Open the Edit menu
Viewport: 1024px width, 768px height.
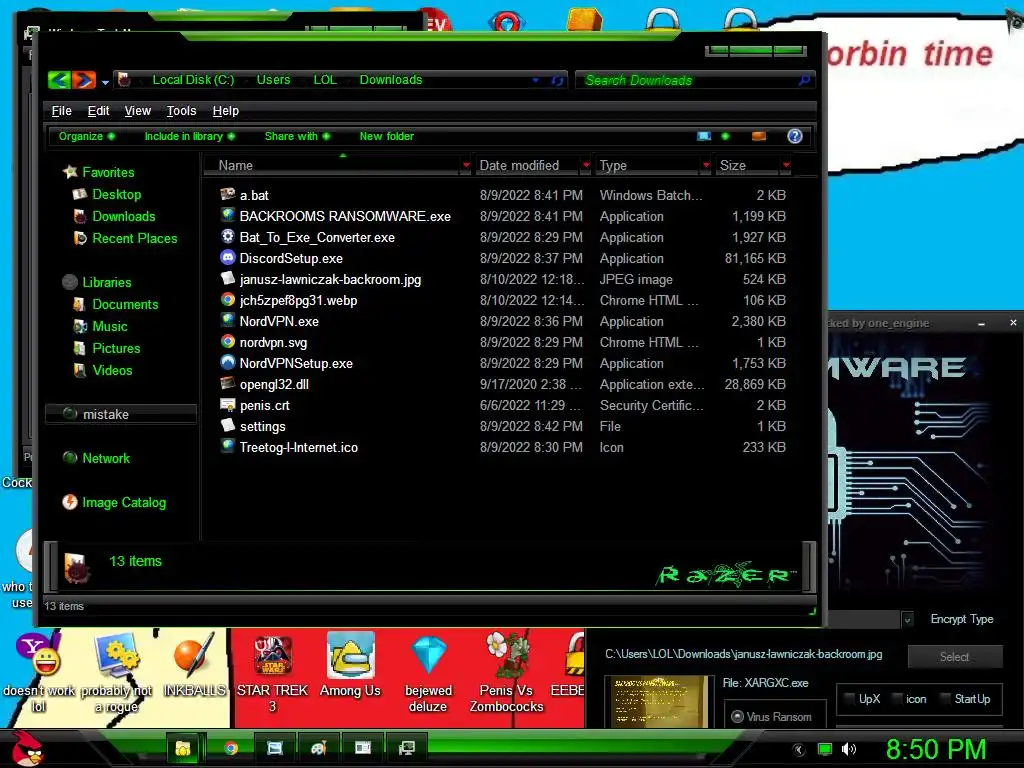point(99,111)
